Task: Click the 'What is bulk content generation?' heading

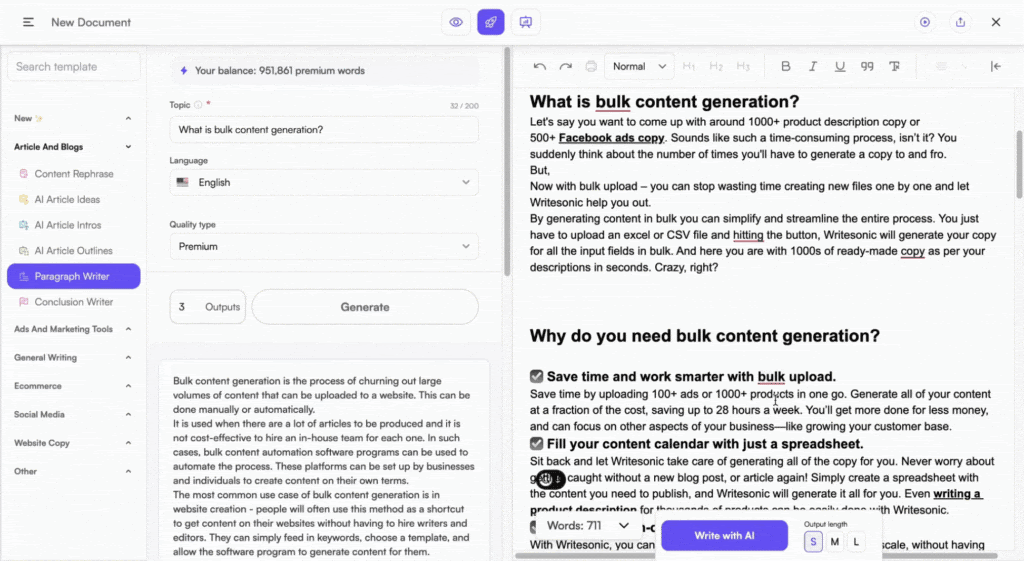Action: [x=664, y=101]
